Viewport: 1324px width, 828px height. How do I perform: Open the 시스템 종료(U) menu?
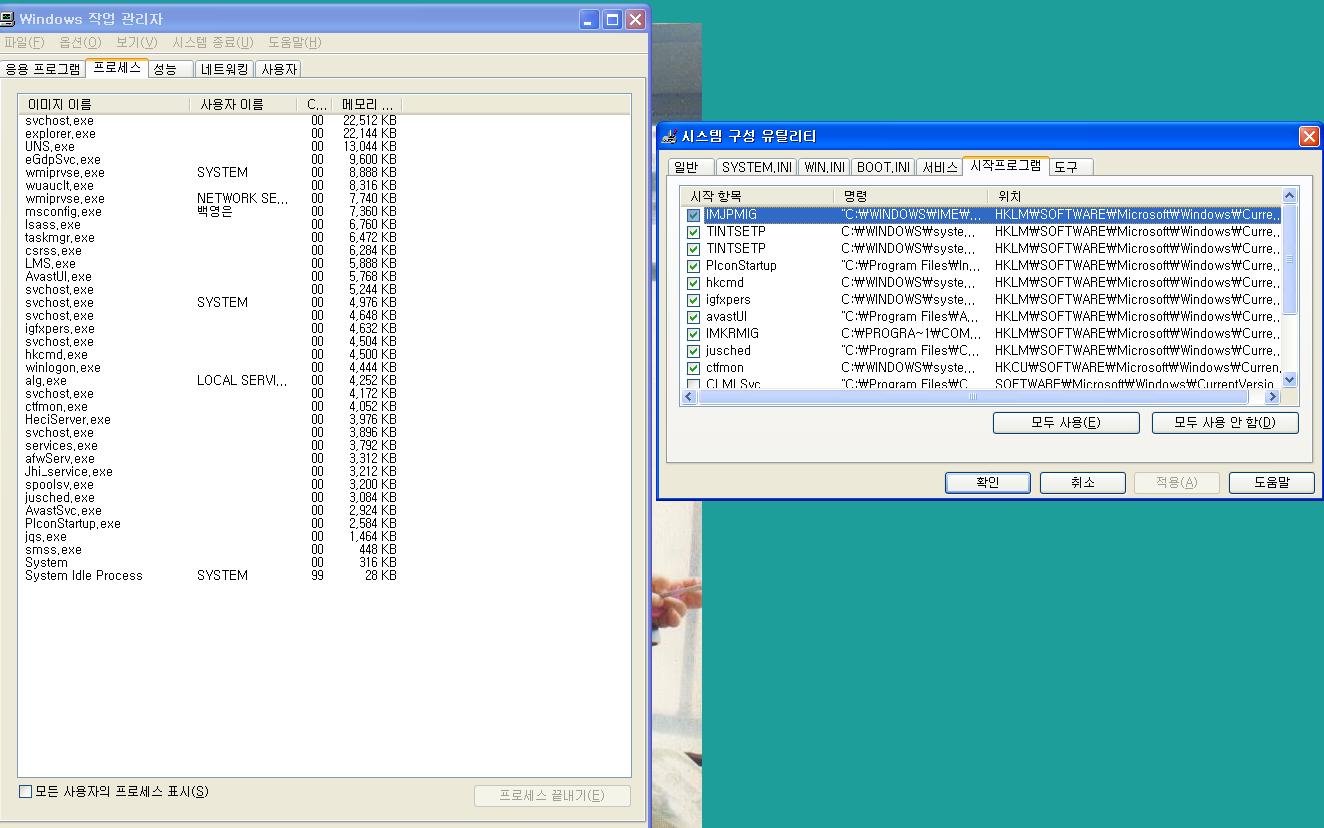point(212,42)
